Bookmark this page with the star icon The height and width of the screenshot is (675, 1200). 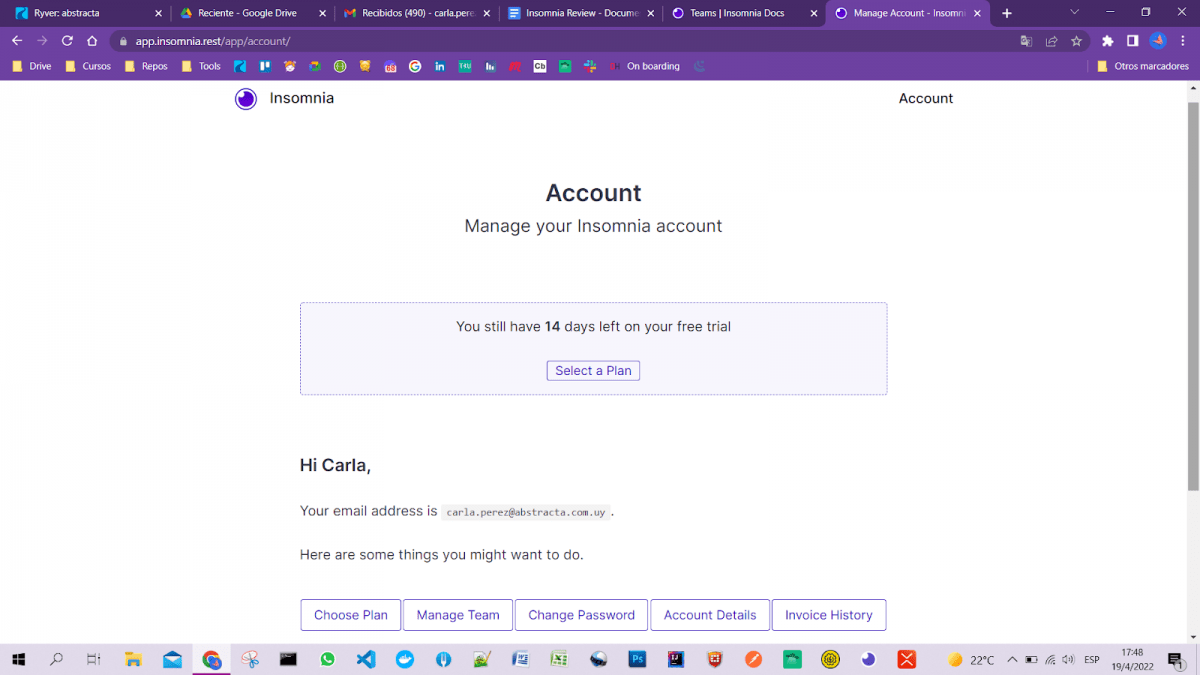(x=1076, y=41)
